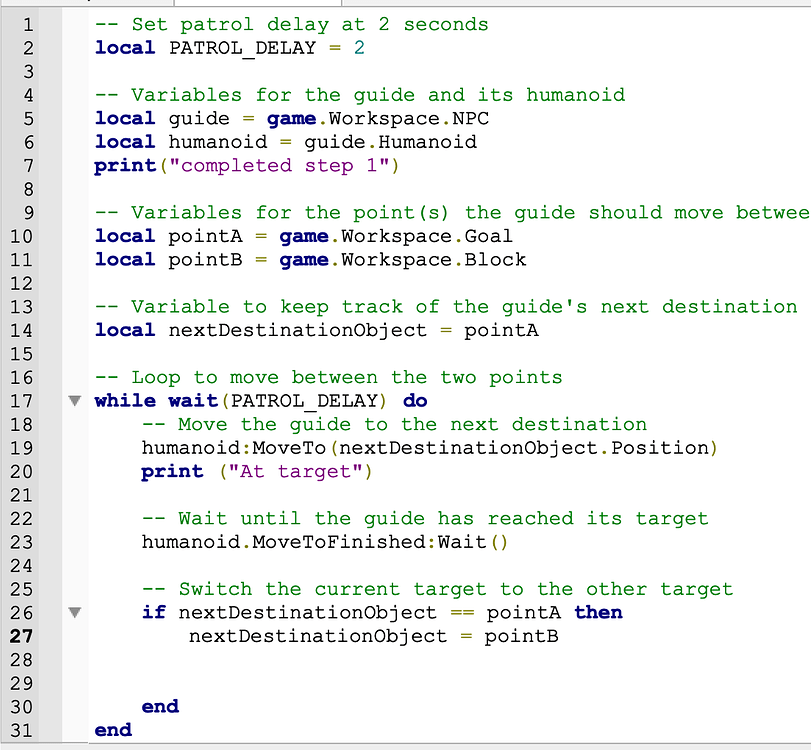Click the PATROL_DELAY variable on line 2

pyautogui.click(x=243, y=48)
